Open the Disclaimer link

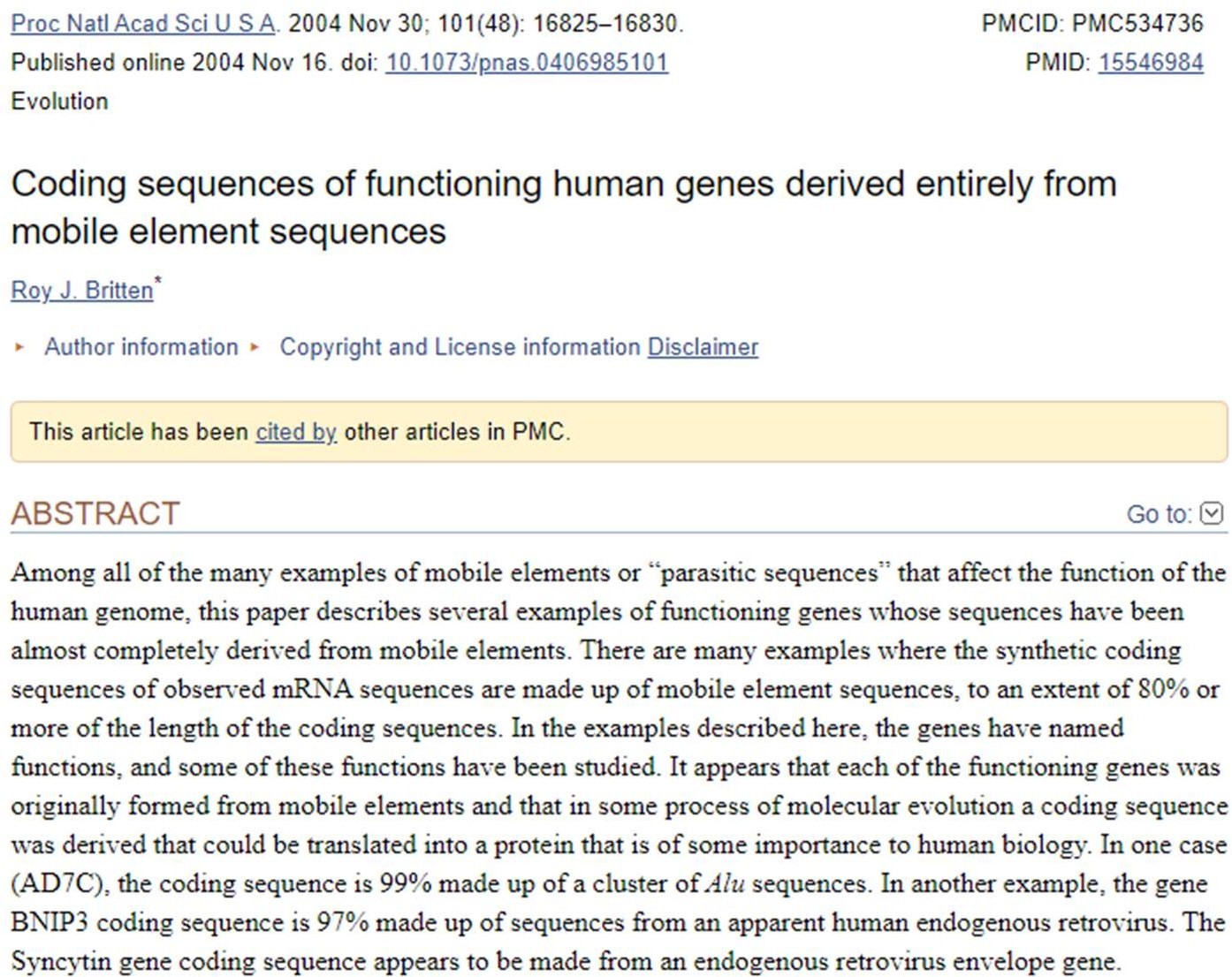(703, 347)
